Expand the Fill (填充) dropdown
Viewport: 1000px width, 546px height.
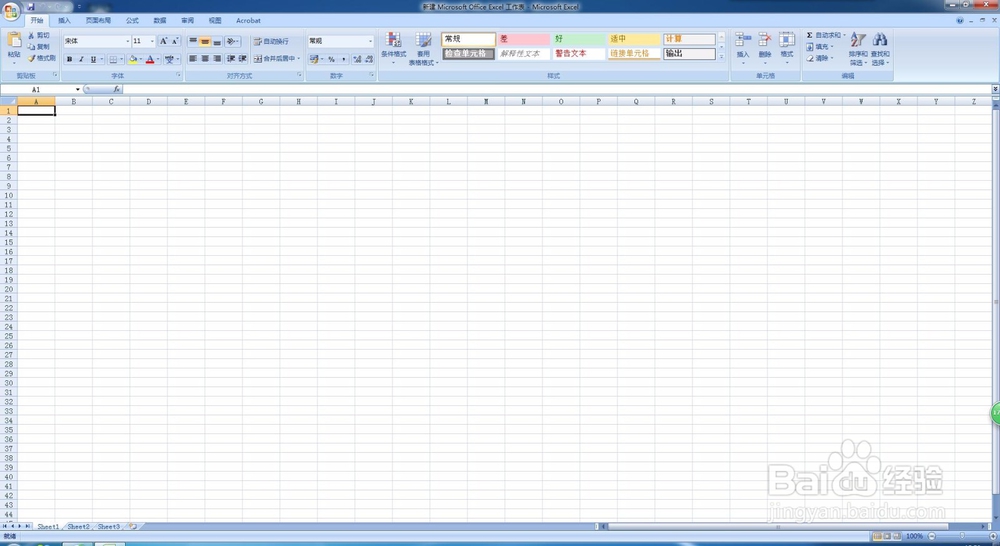click(832, 47)
